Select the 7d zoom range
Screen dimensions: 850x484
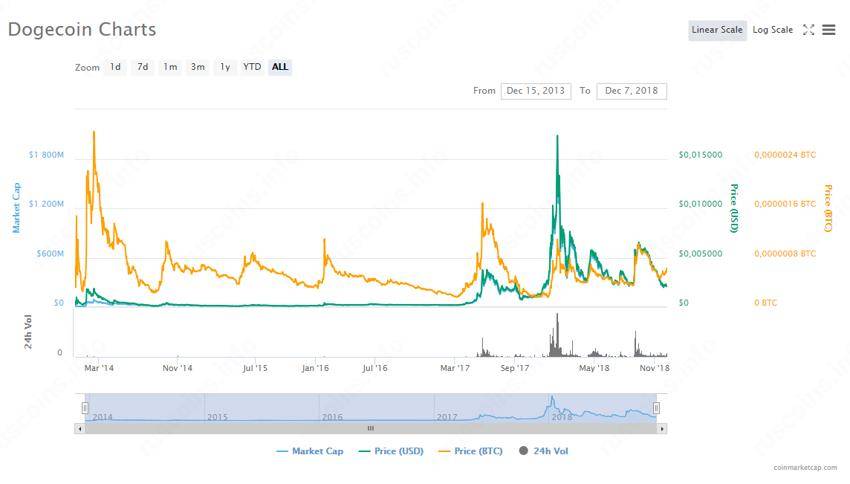point(143,67)
